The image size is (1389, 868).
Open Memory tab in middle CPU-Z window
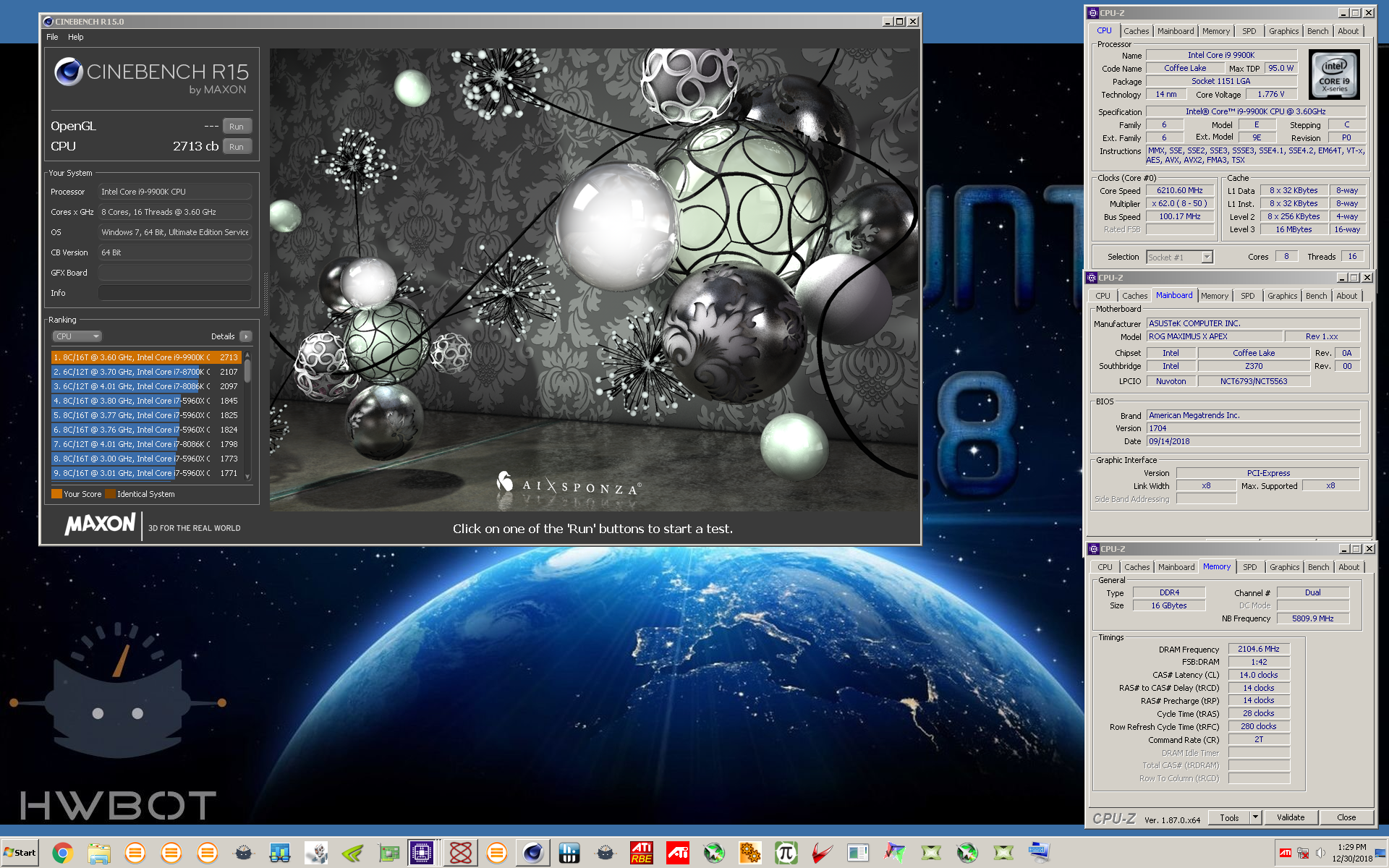pos(1215,296)
